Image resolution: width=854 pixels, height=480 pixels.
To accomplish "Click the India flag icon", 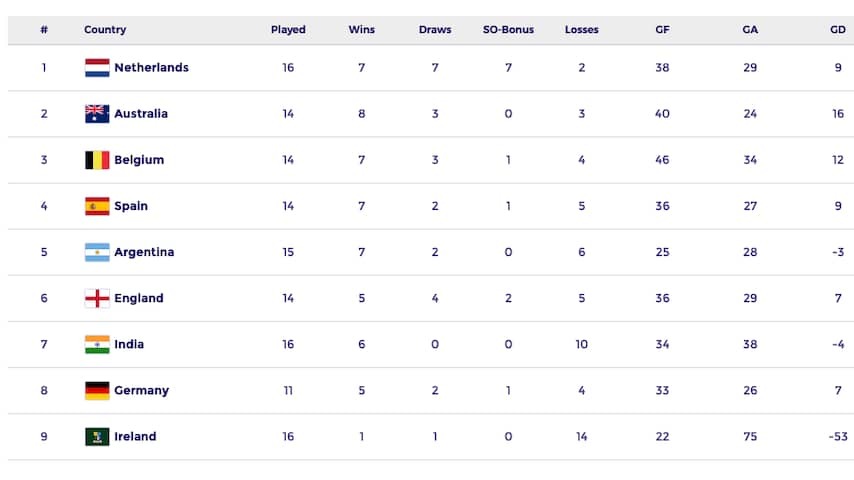I will [97, 344].
